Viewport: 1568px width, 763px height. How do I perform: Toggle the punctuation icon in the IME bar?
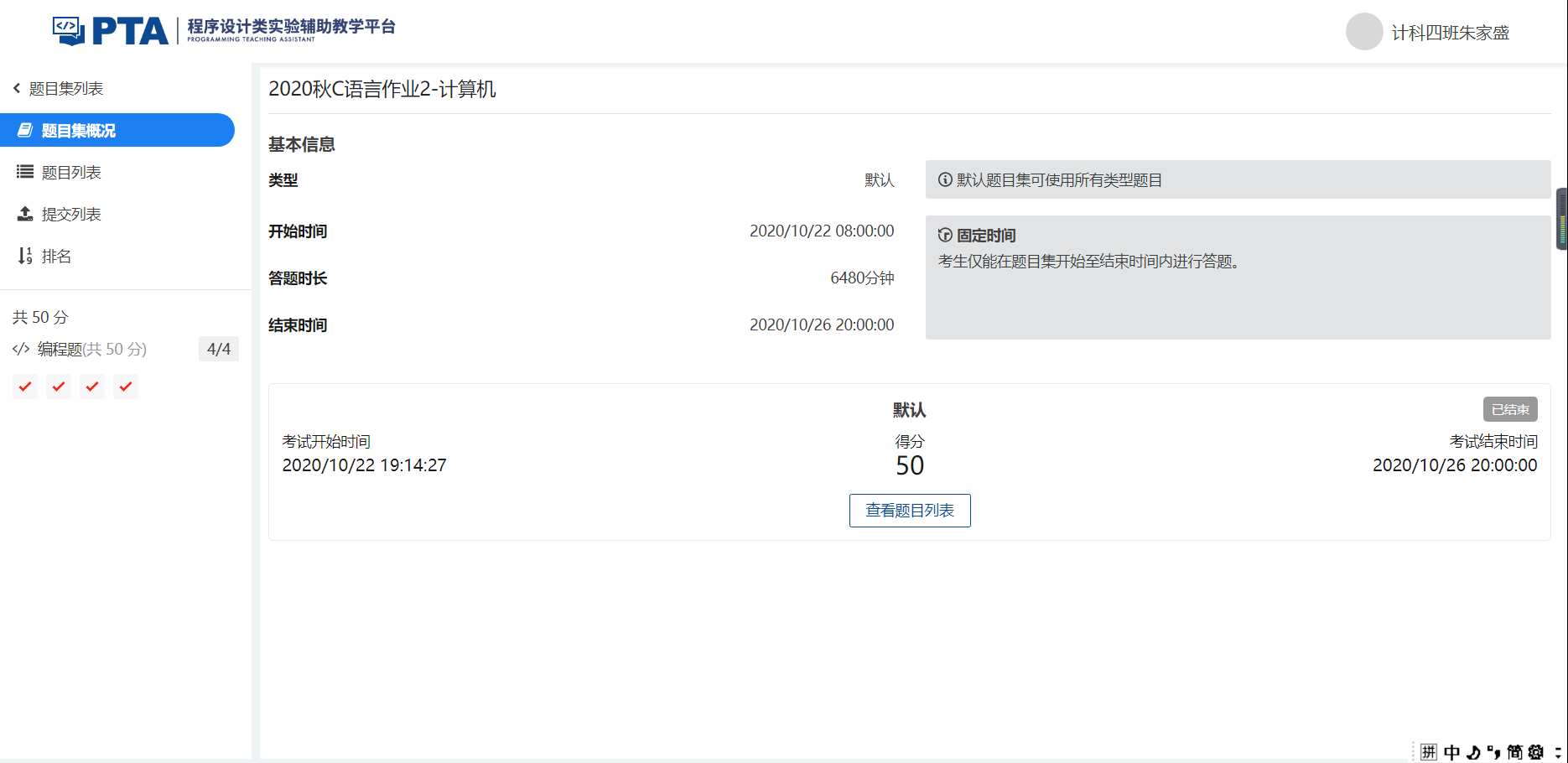coord(1493,752)
